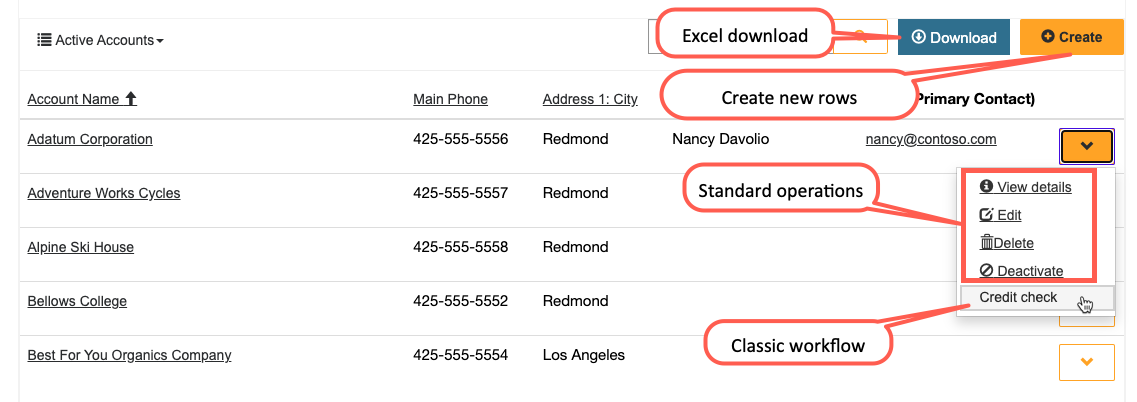Image resolution: width=1137 pixels, height=402 pixels.
Task: Click the ban icon beside Deactivate
Action: tap(985, 271)
